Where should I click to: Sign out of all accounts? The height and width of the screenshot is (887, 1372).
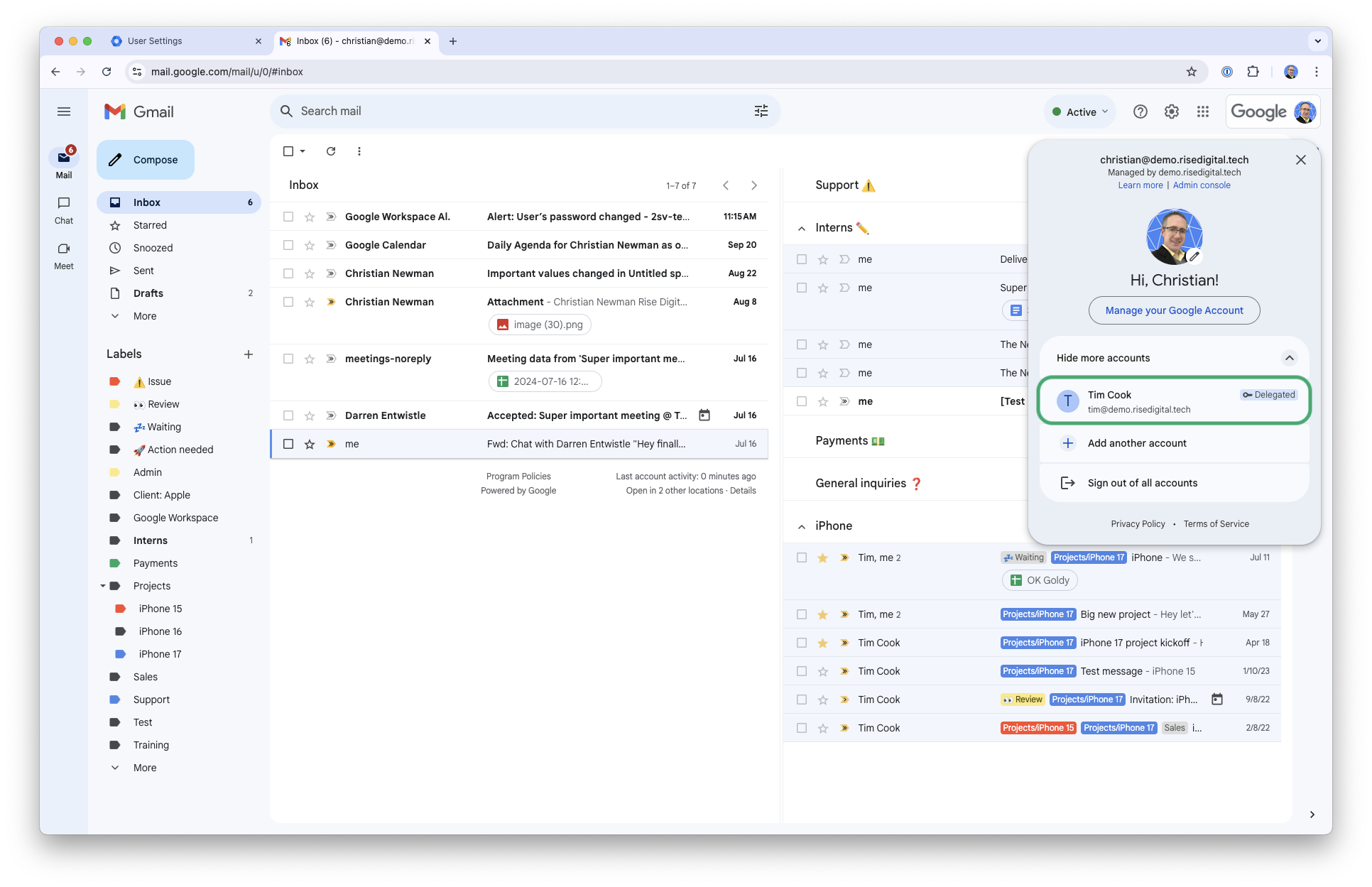tap(1141, 483)
